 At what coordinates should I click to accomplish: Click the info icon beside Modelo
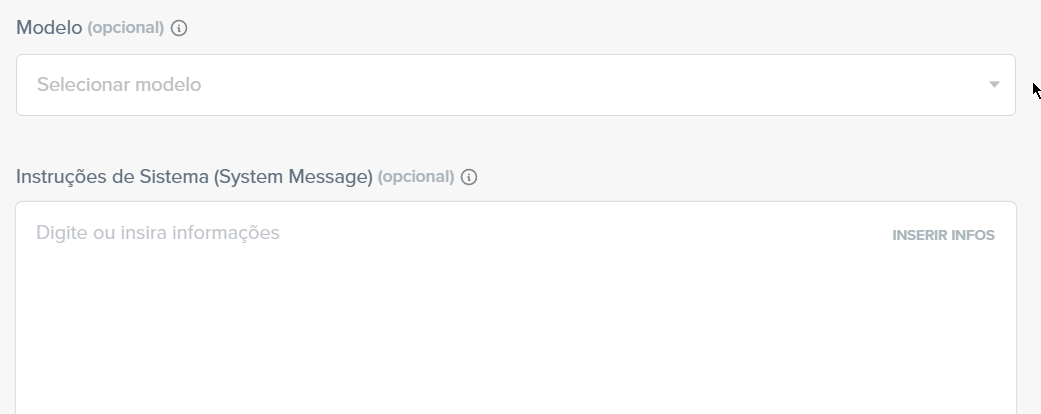[179, 28]
